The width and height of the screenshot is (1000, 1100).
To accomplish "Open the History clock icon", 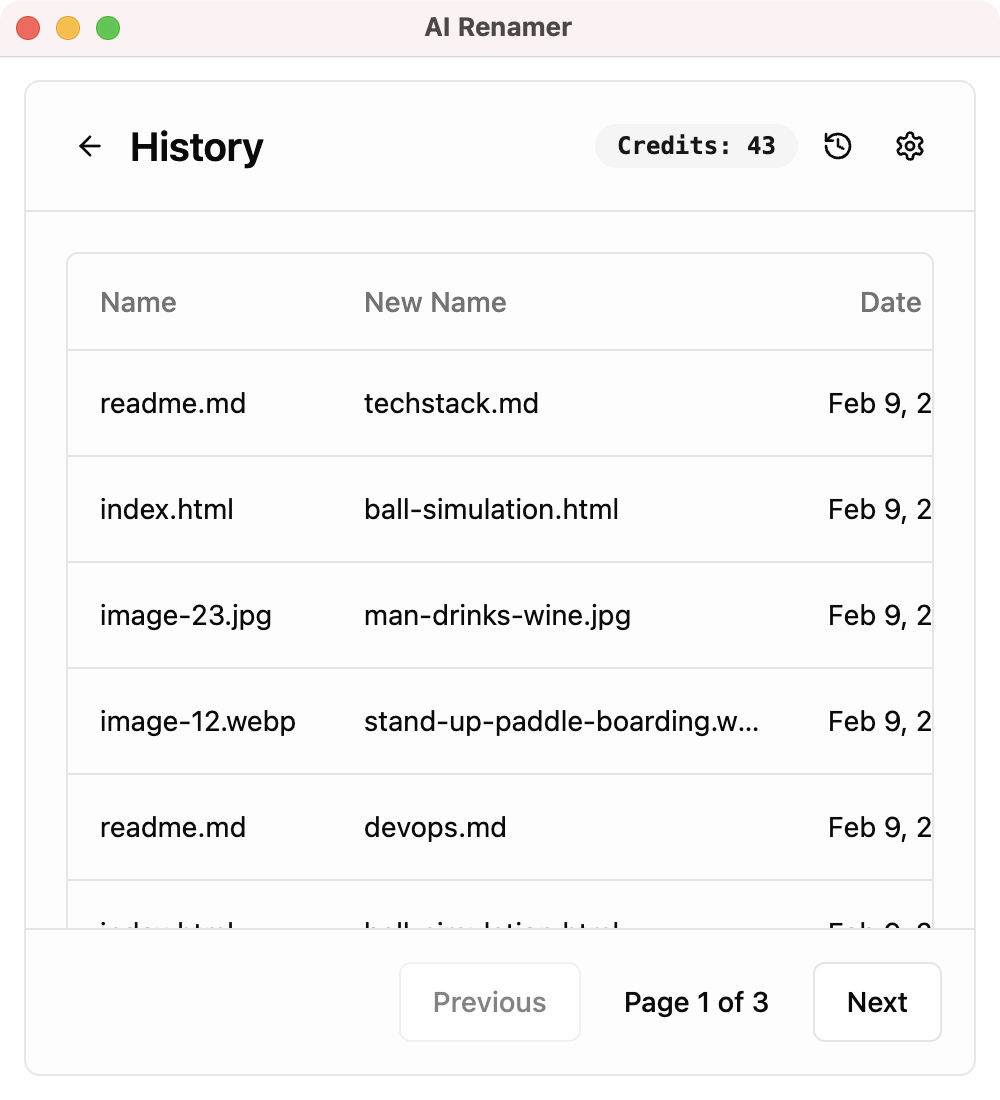I will pyautogui.click(x=838, y=146).
